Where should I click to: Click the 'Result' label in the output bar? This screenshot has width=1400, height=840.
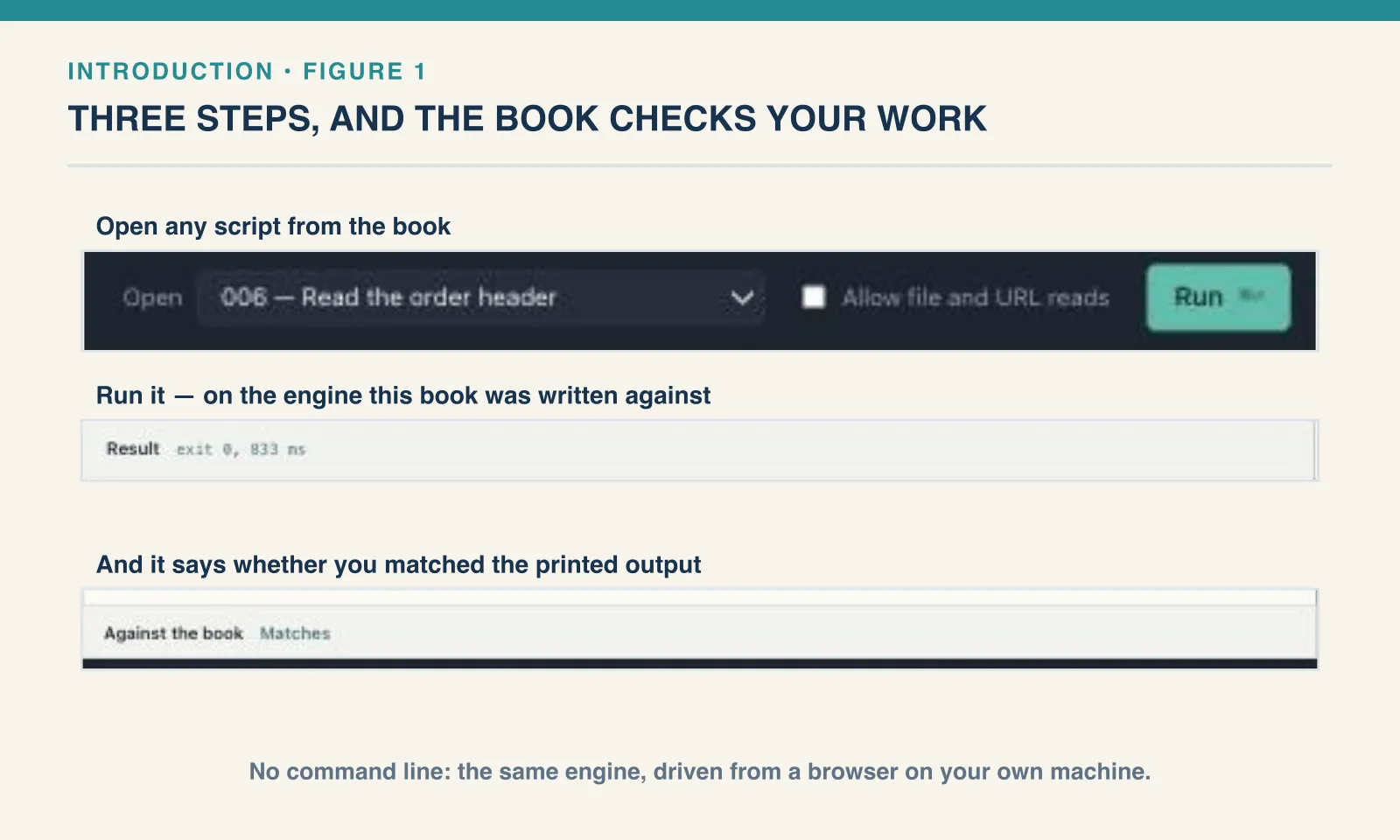[133, 449]
